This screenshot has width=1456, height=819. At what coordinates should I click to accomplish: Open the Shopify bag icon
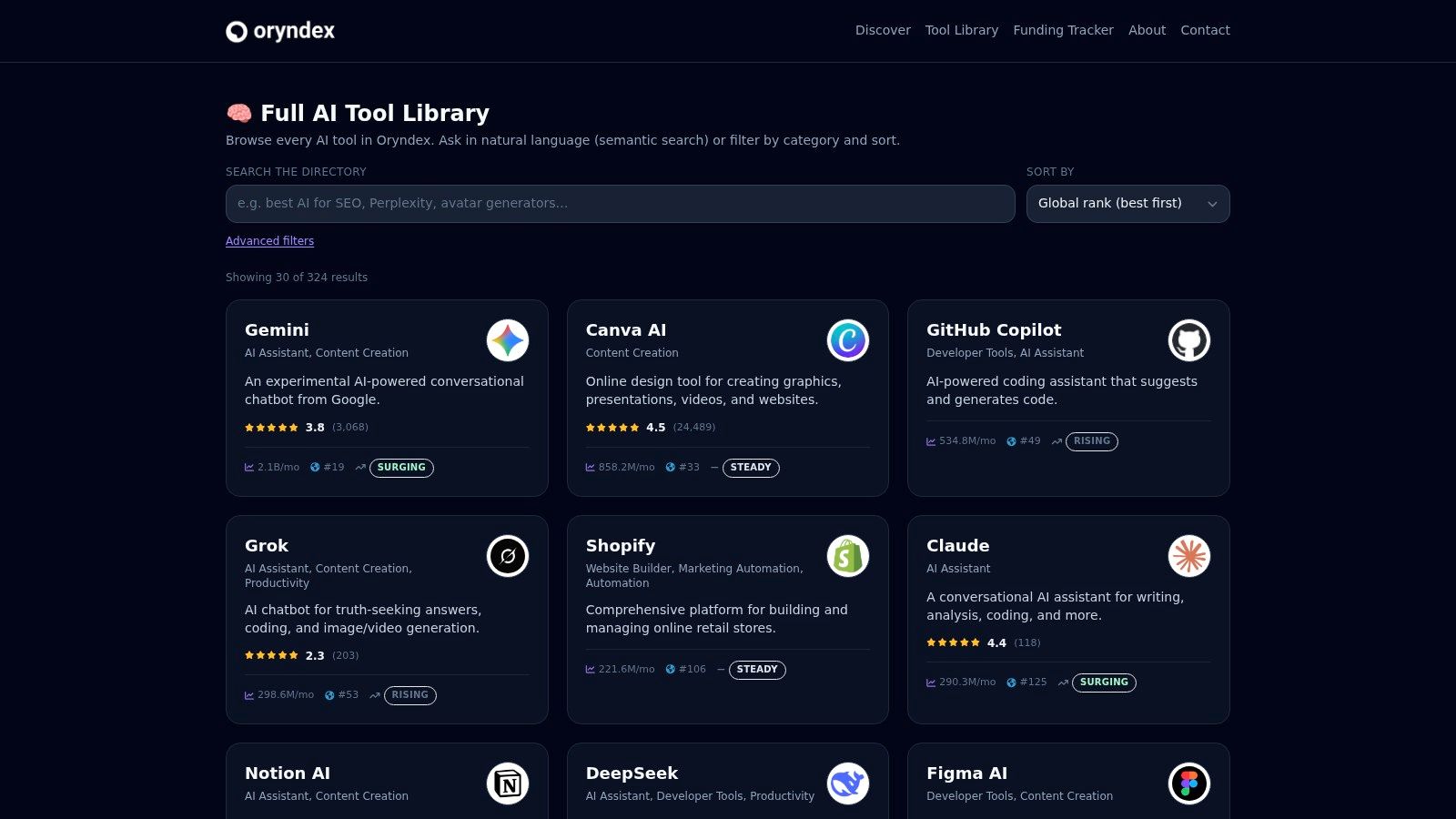pyautogui.click(x=848, y=556)
